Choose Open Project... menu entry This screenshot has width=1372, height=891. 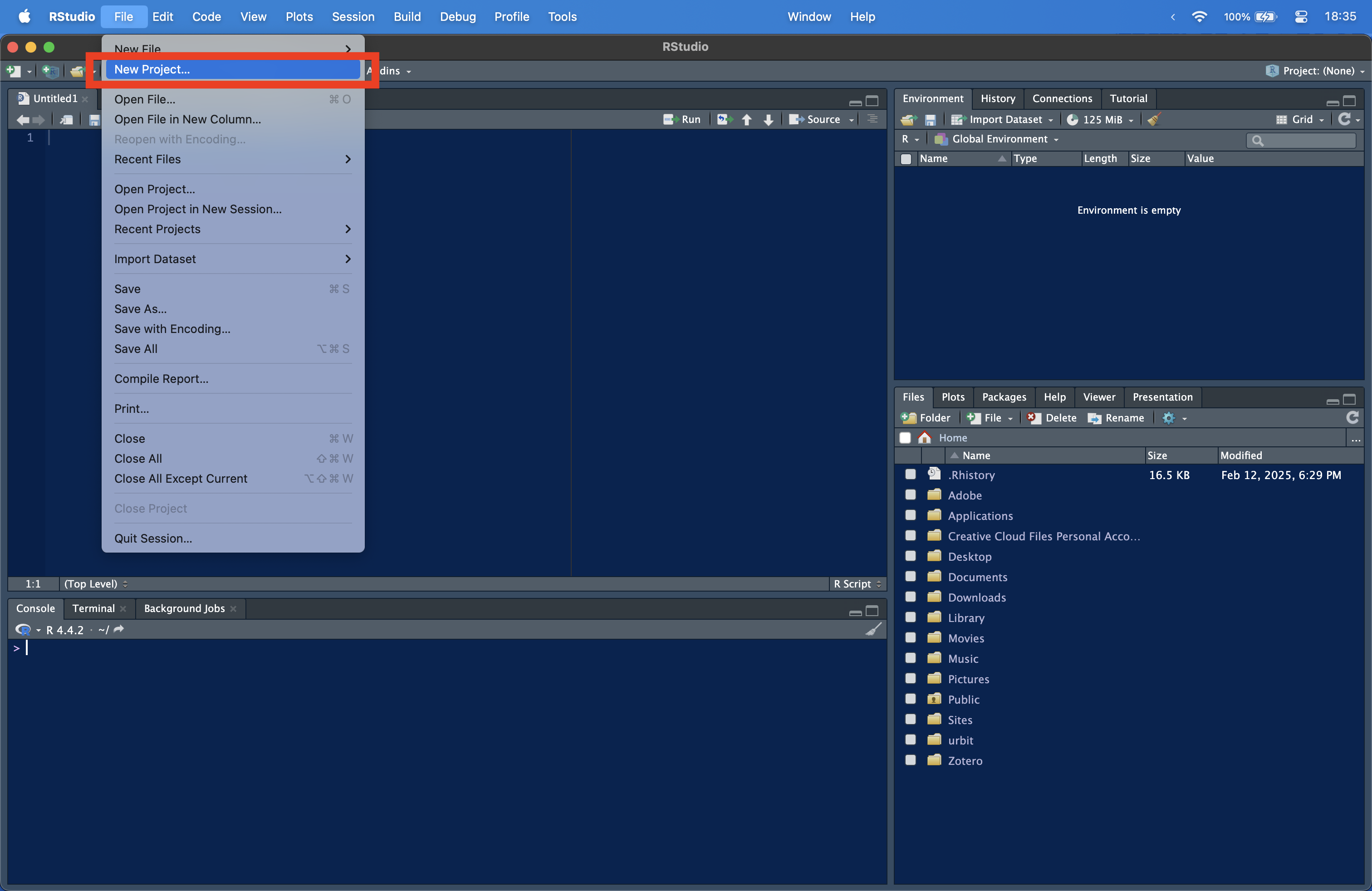pos(233,189)
